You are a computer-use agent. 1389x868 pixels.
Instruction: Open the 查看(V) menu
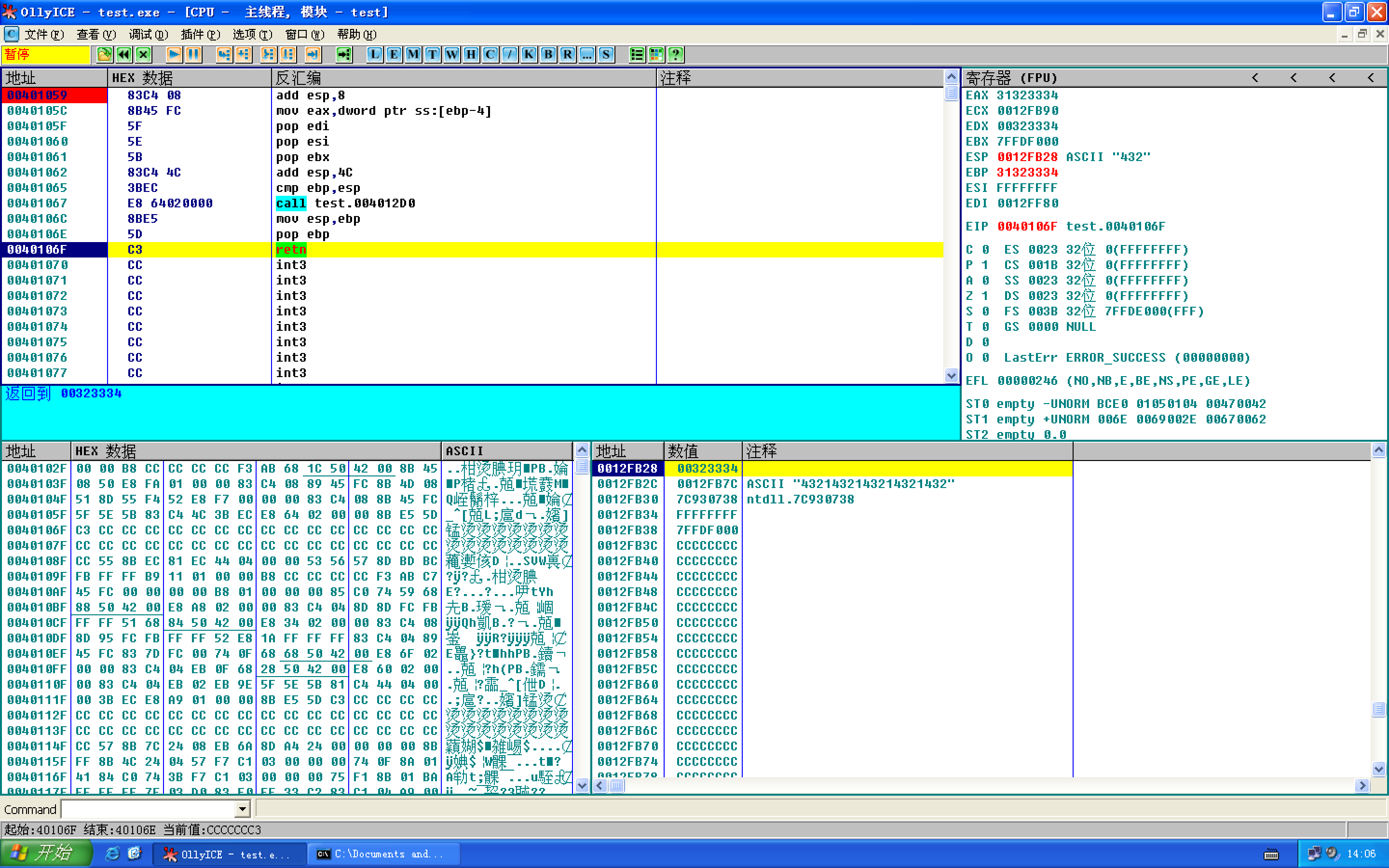point(96,34)
